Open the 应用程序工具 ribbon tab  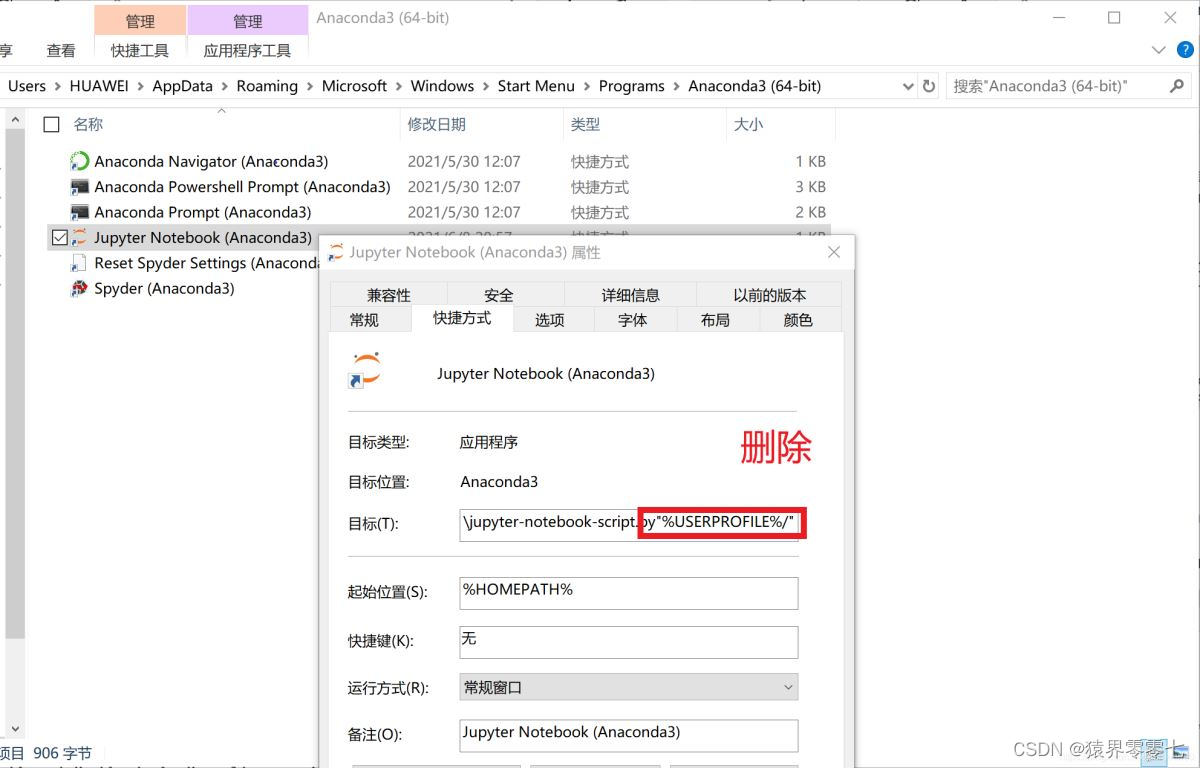pyautogui.click(x=247, y=50)
